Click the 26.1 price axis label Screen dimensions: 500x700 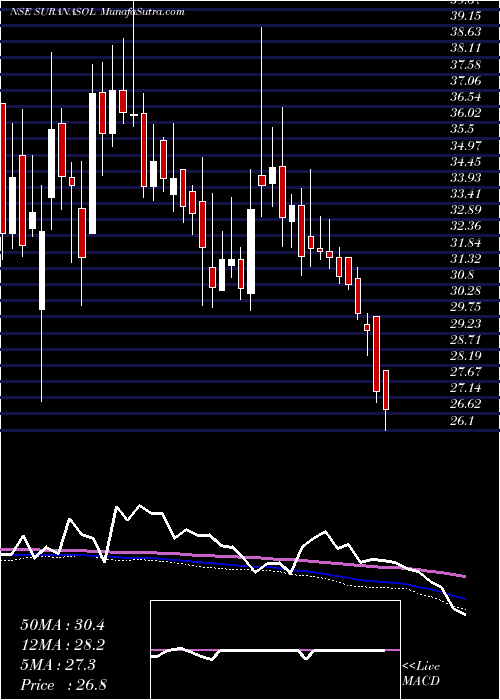click(x=462, y=421)
